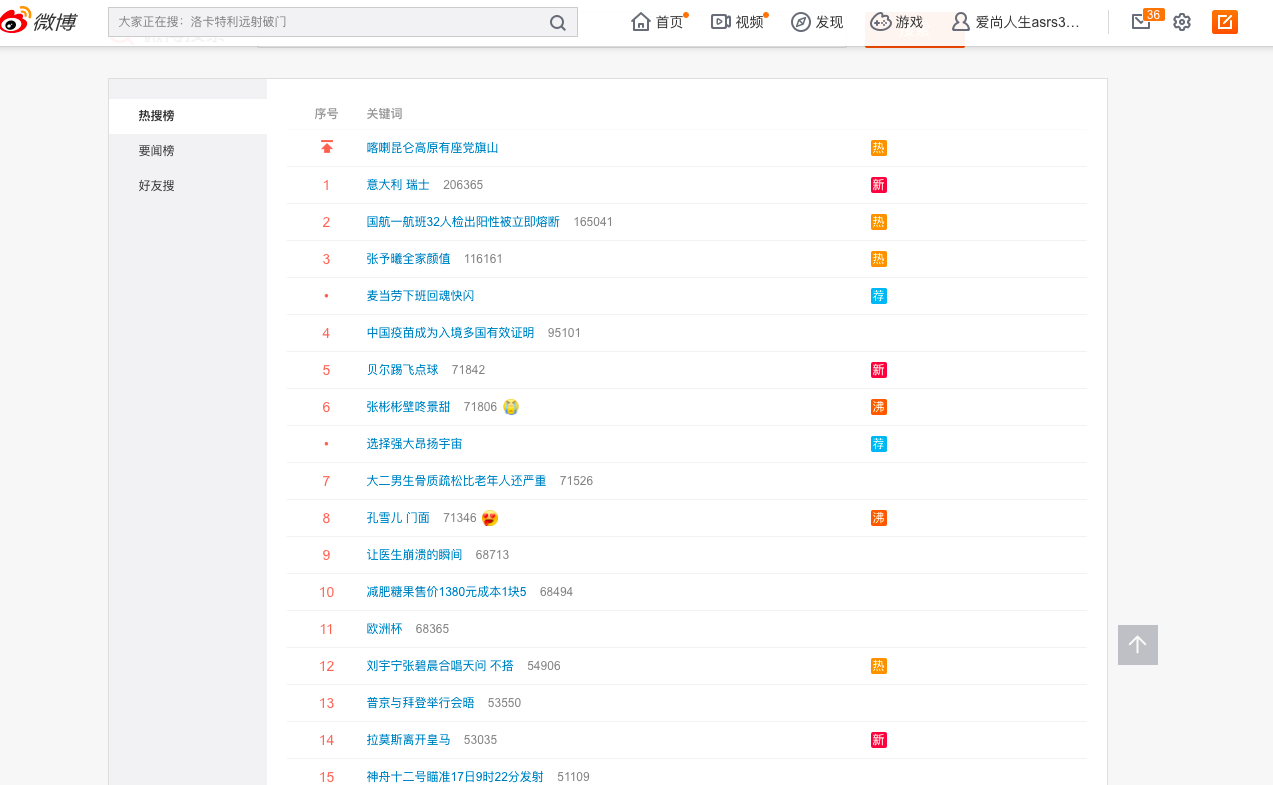The width and height of the screenshot is (1273, 785).
Task: Open the topic 大二男生骨质疏松比老年人还严重
Action: [456, 481]
